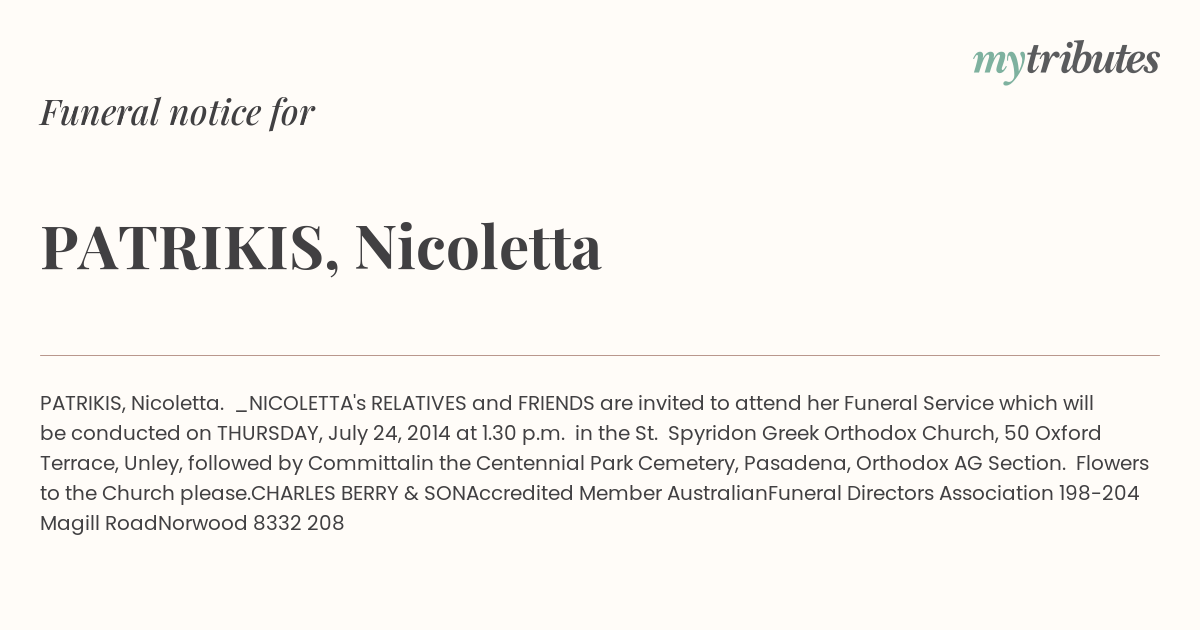Click the mytributes logo

point(1066,61)
